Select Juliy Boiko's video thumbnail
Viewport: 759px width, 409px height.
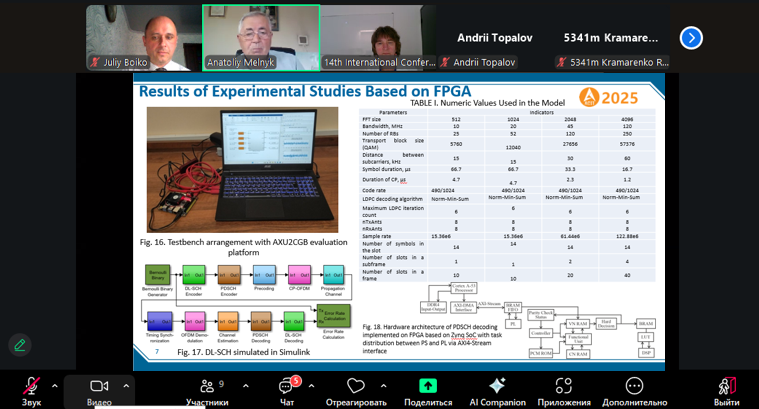143,36
